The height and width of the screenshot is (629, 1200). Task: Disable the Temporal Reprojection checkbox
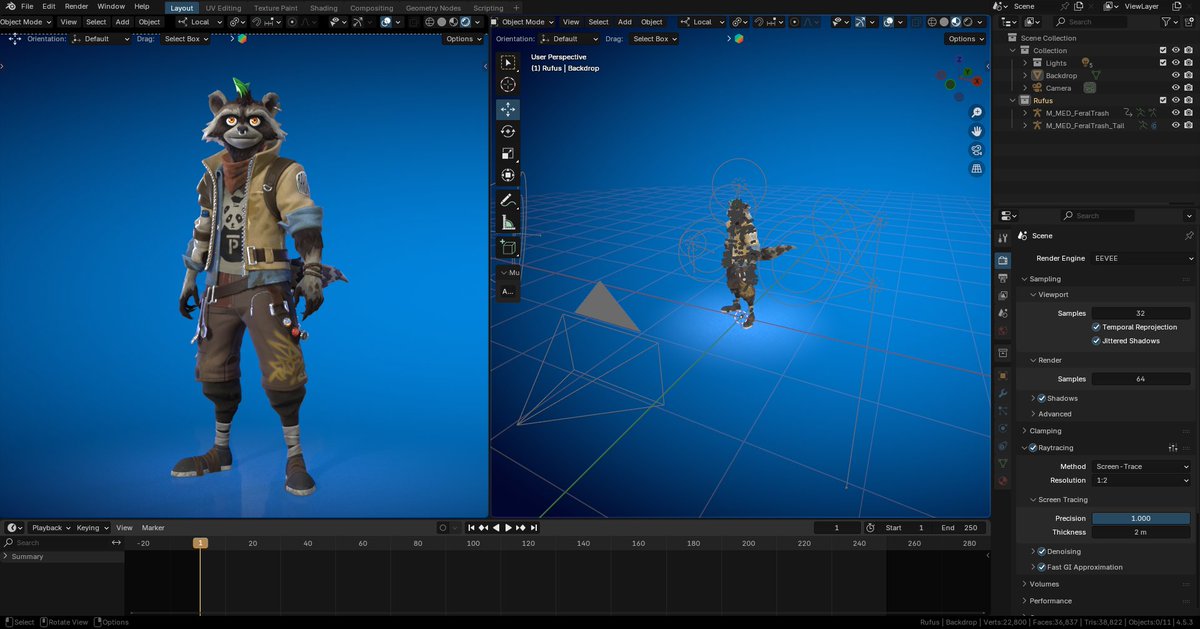click(1096, 327)
